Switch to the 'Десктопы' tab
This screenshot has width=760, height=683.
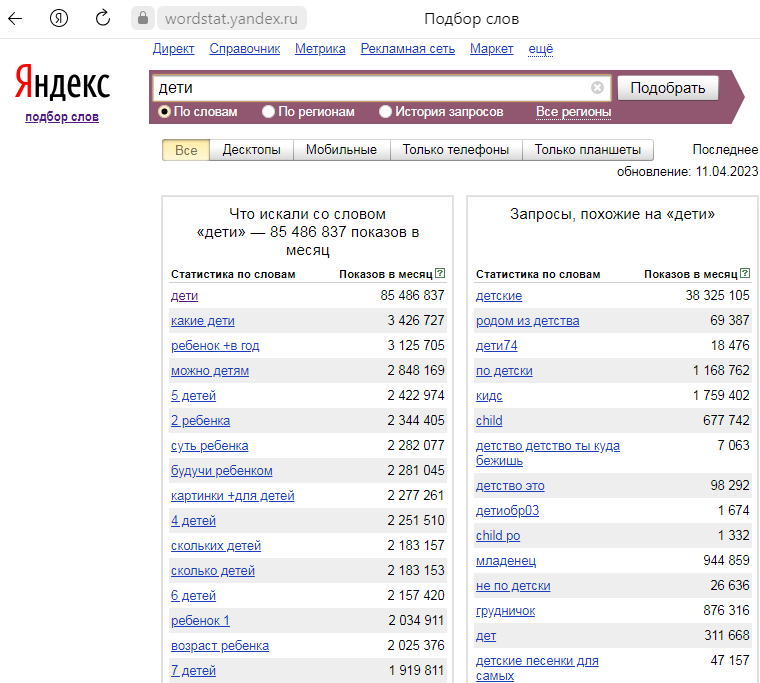[x=252, y=150]
